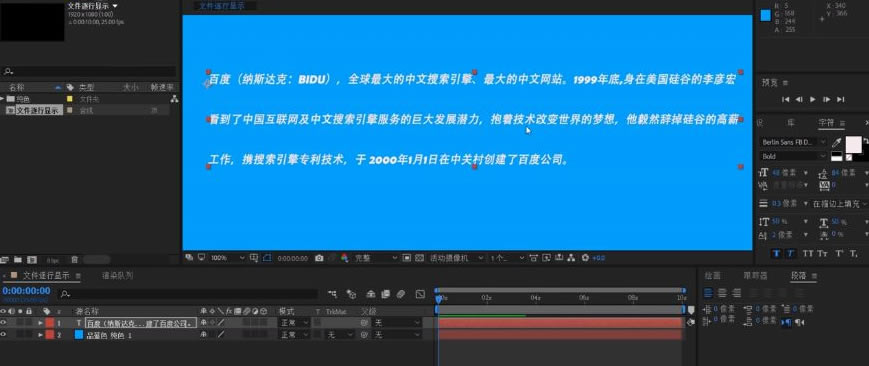Jump to first frame in Preview panel

tap(785, 99)
